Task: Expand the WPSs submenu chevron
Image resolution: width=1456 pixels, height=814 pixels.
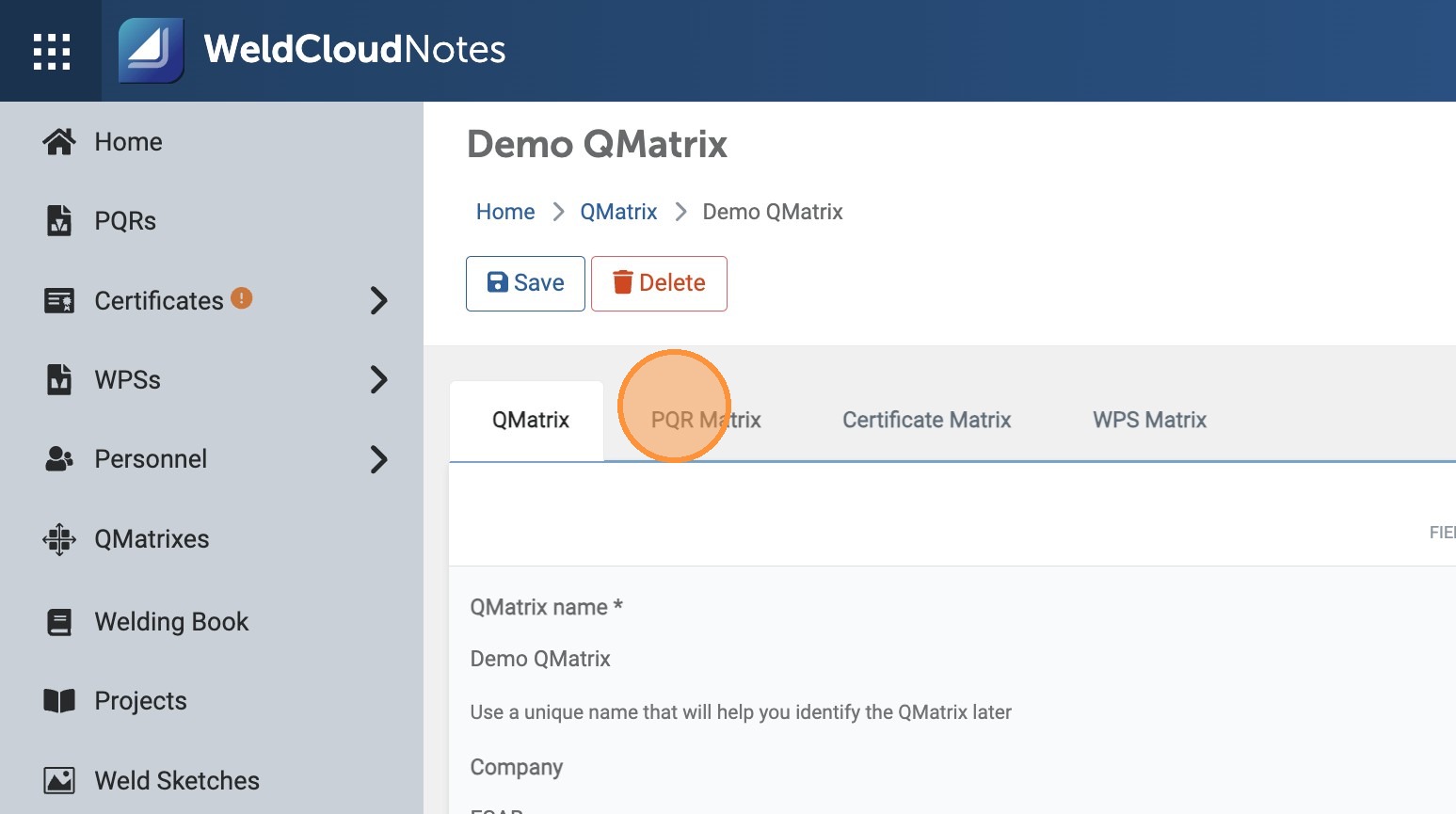Action: coord(378,380)
